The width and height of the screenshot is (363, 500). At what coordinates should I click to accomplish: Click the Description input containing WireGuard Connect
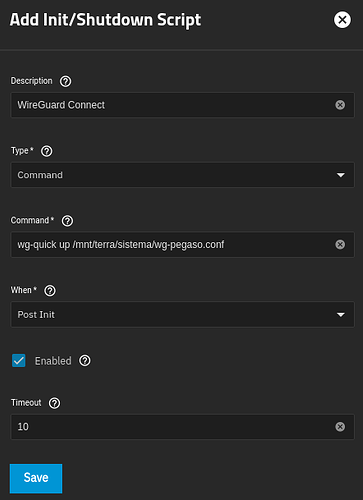[182, 105]
